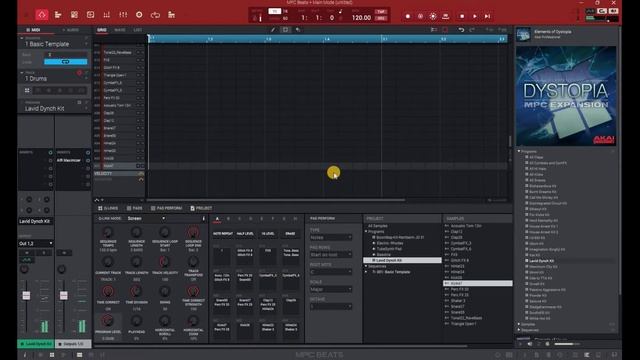
Task: Click Play Start transport button
Action: [x=487, y=16]
